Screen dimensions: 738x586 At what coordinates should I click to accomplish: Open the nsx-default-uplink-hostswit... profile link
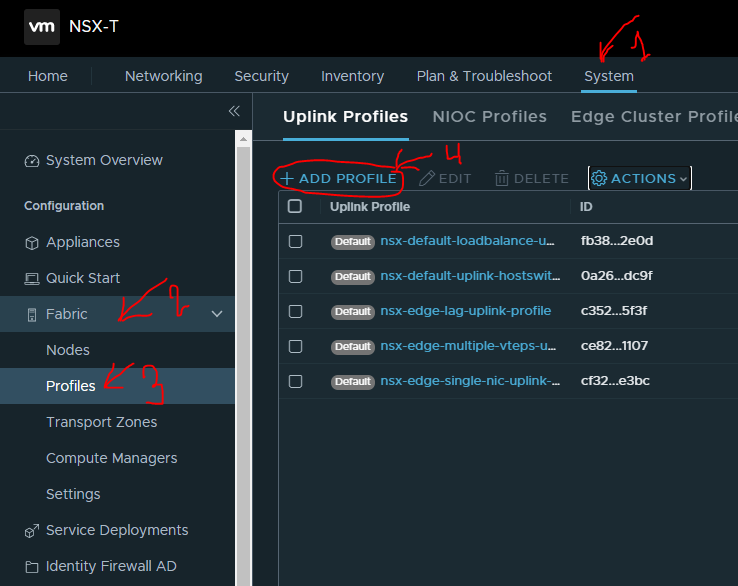point(470,275)
